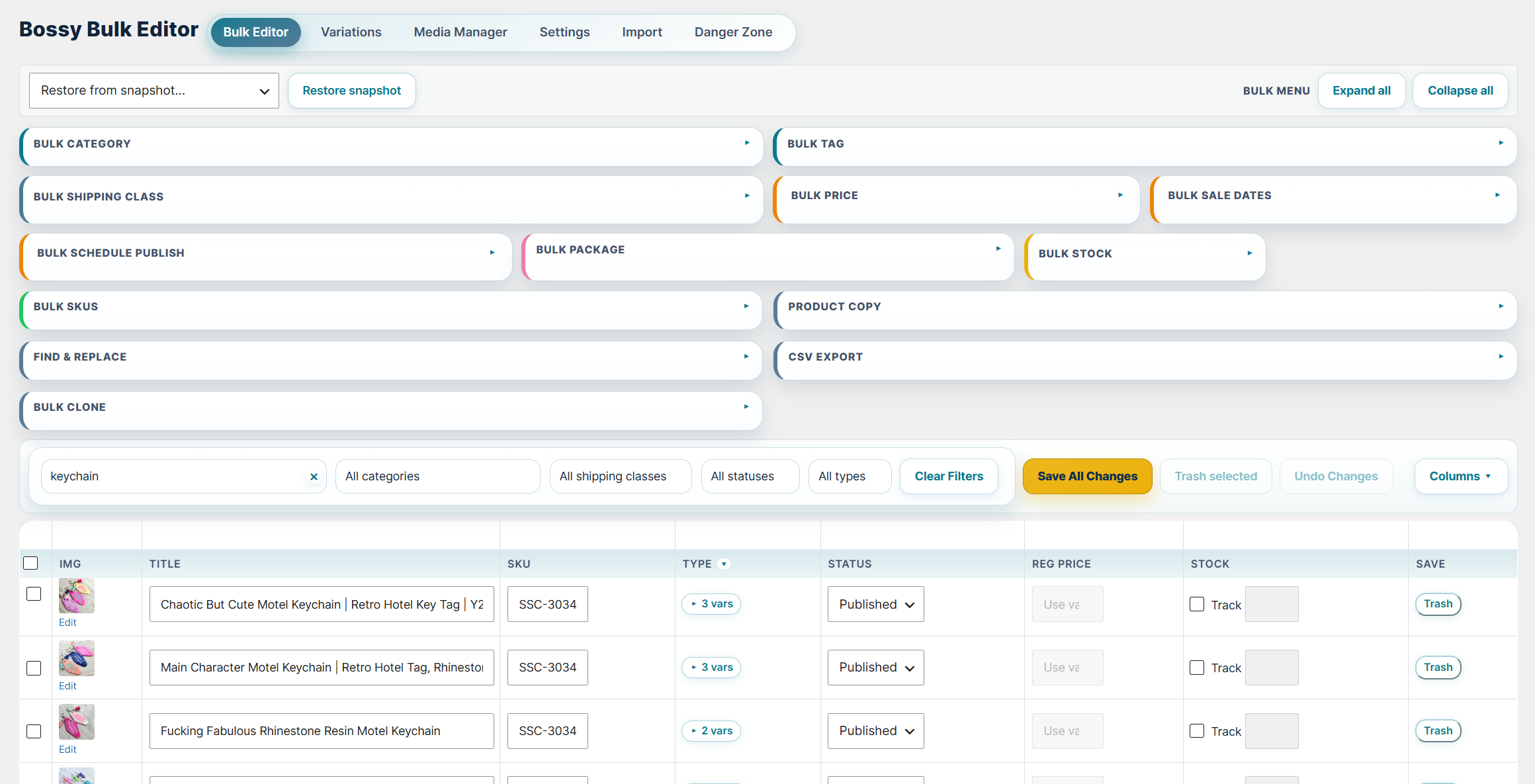The height and width of the screenshot is (784, 1535).
Task: Enable Track stock for Main Character keychain
Action: (x=1197, y=668)
